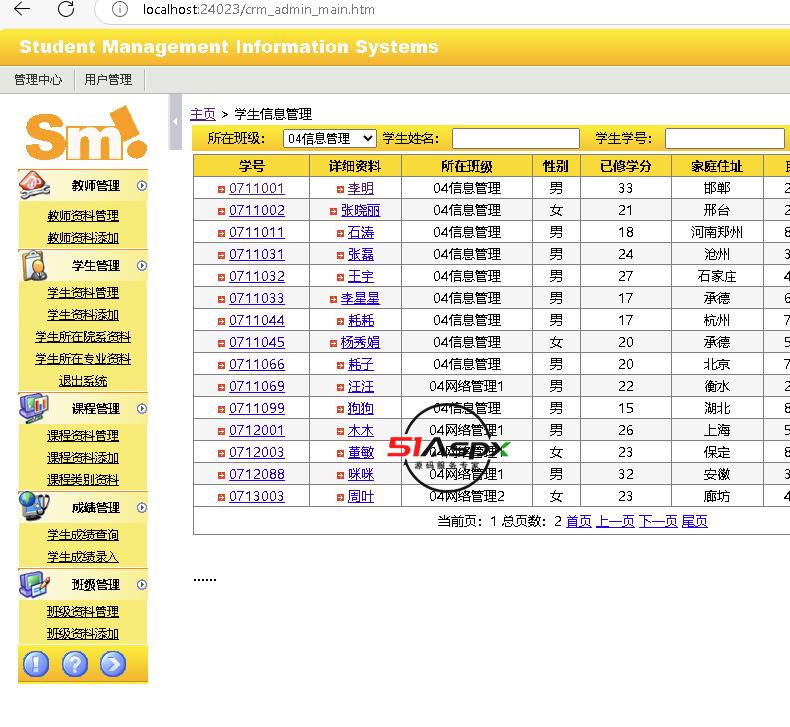Screen dimensions: 790x727
Task: Go to 上一页 previous page
Action: point(615,521)
